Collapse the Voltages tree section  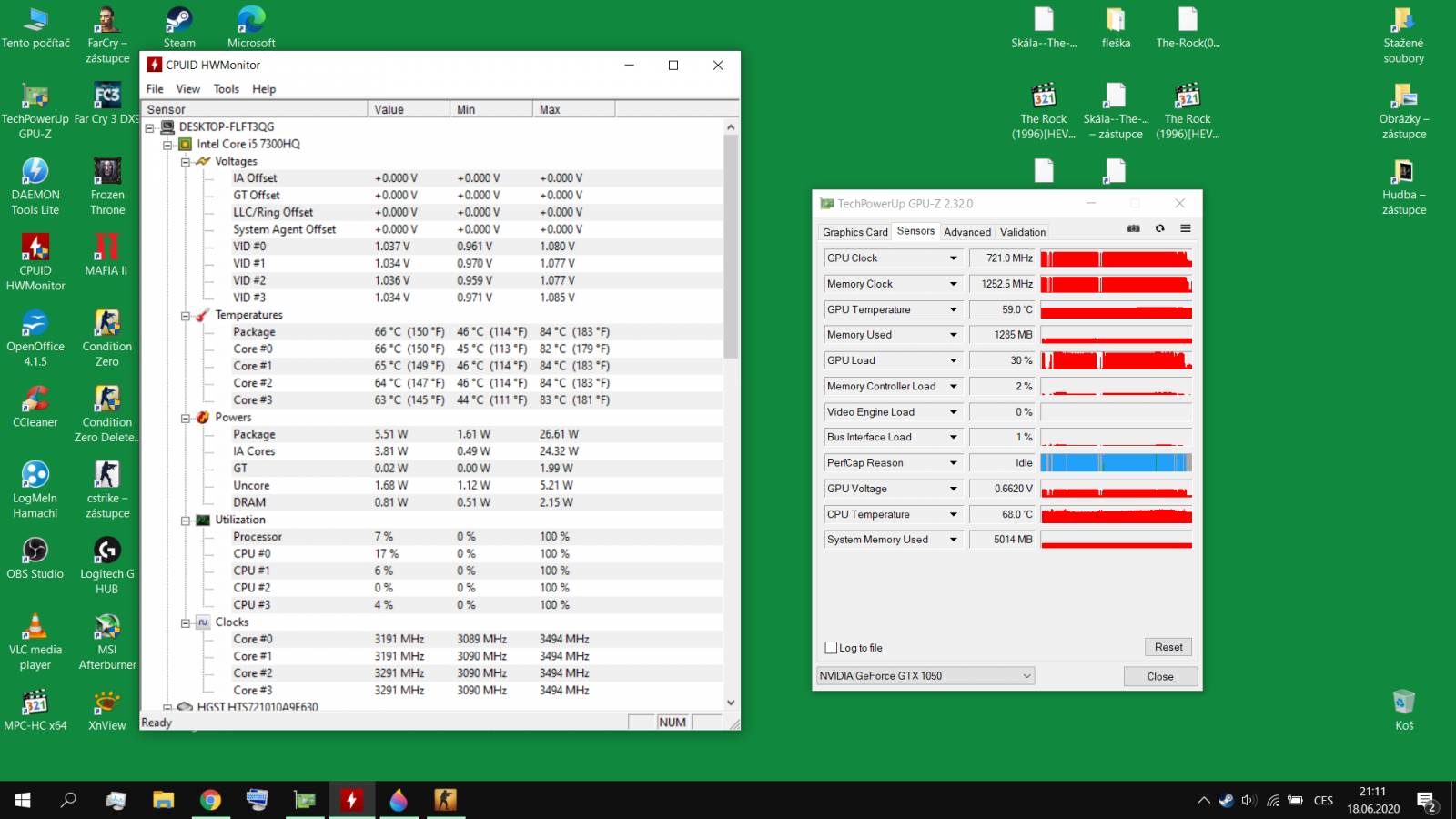(x=185, y=162)
